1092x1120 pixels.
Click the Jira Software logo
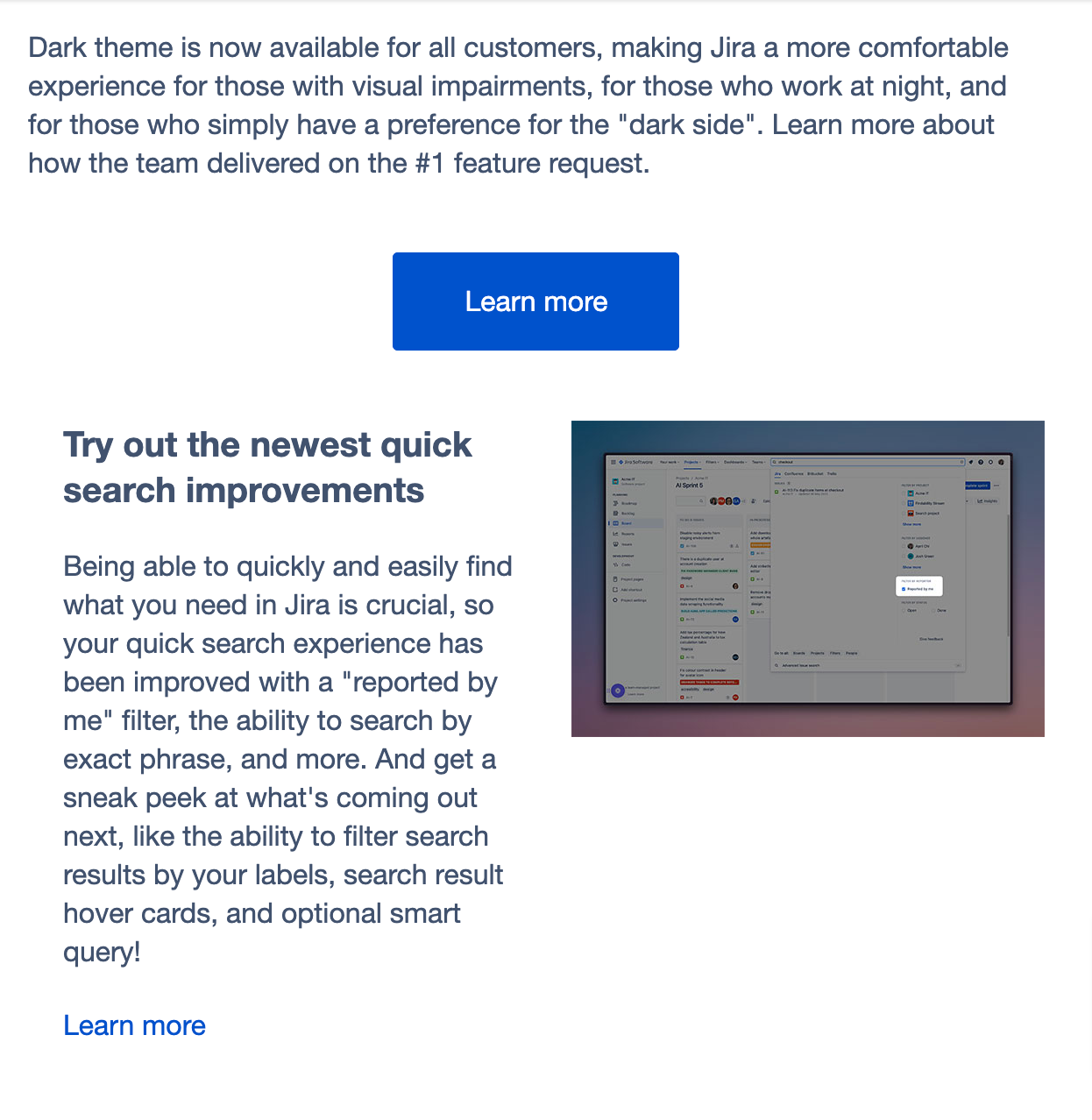633,462
